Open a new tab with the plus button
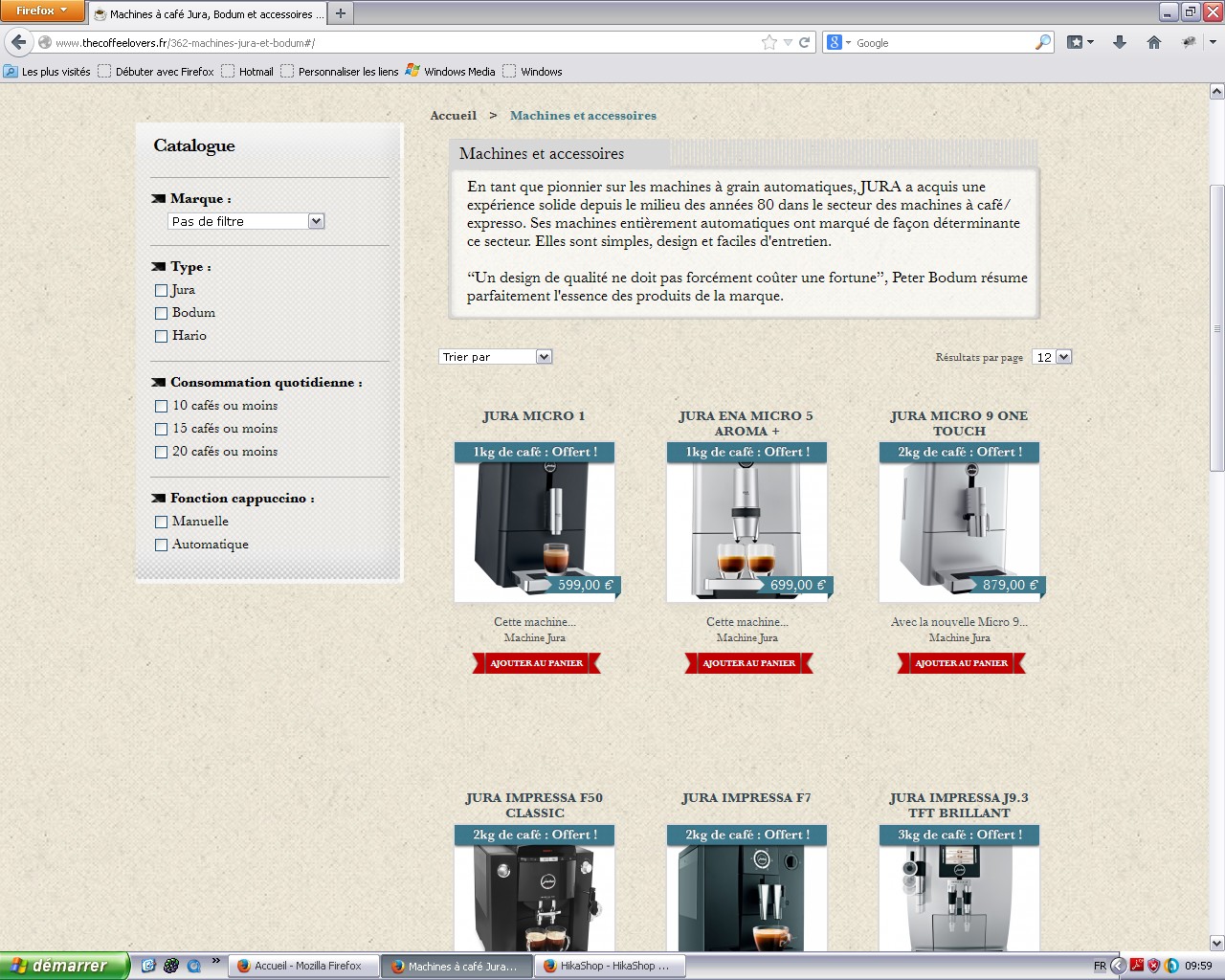The height and width of the screenshot is (980, 1225). coord(340,13)
